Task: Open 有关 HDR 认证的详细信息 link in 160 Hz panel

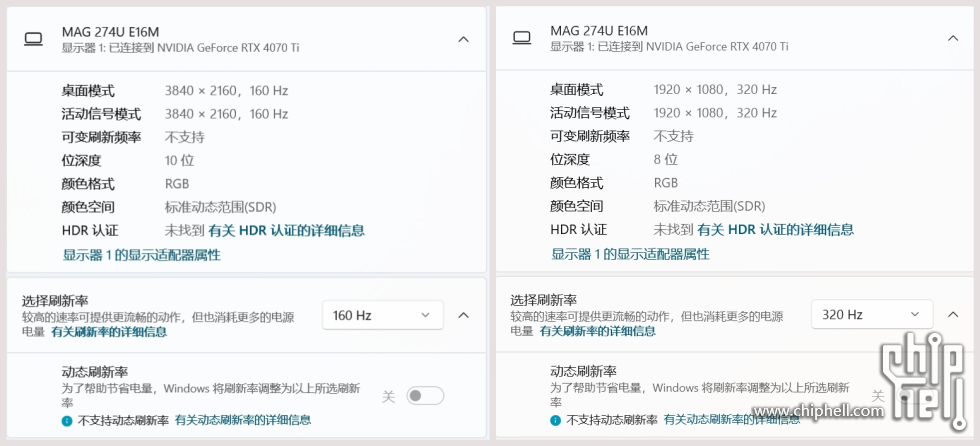Action: 286,230
